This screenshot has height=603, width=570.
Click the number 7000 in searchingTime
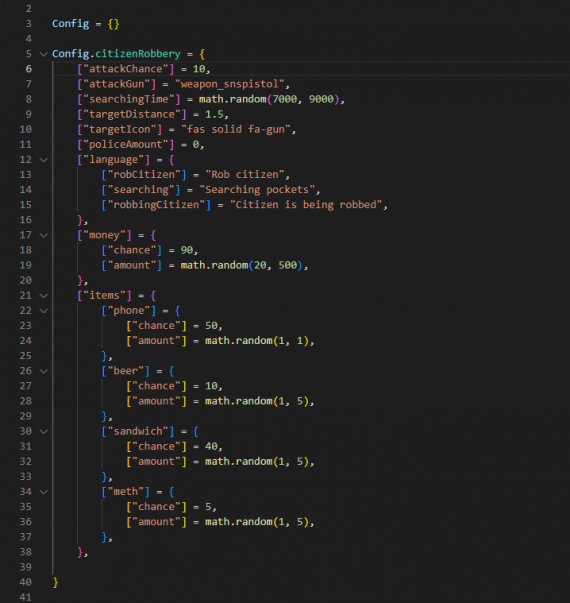click(x=285, y=99)
